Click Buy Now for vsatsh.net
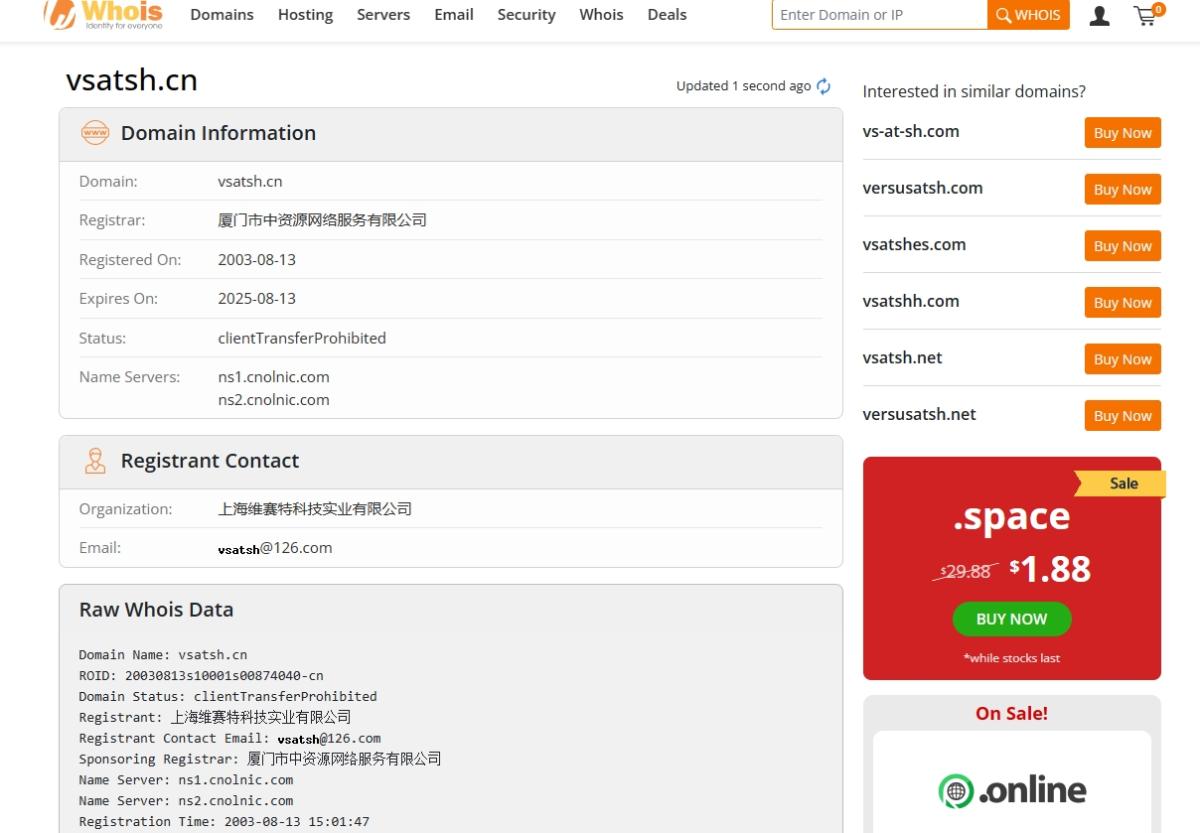The image size is (1200, 833). 1122,359
